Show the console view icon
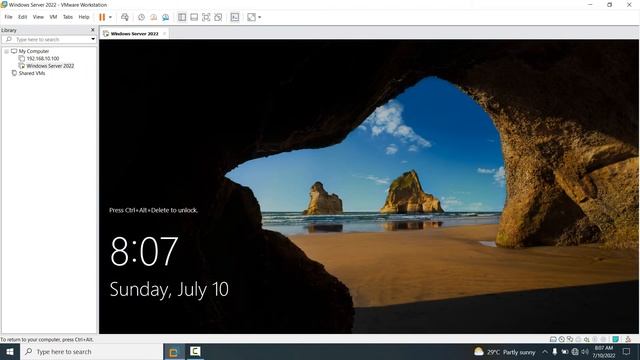This screenshot has width=640, height=360. (235, 17)
